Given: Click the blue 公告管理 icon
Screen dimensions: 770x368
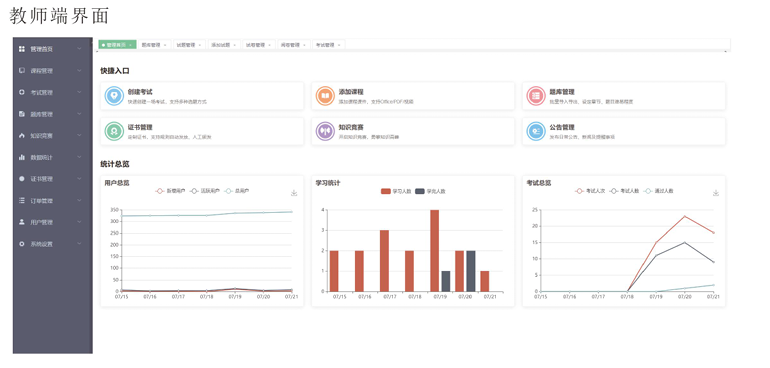Looking at the screenshot, I should [536, 131].
